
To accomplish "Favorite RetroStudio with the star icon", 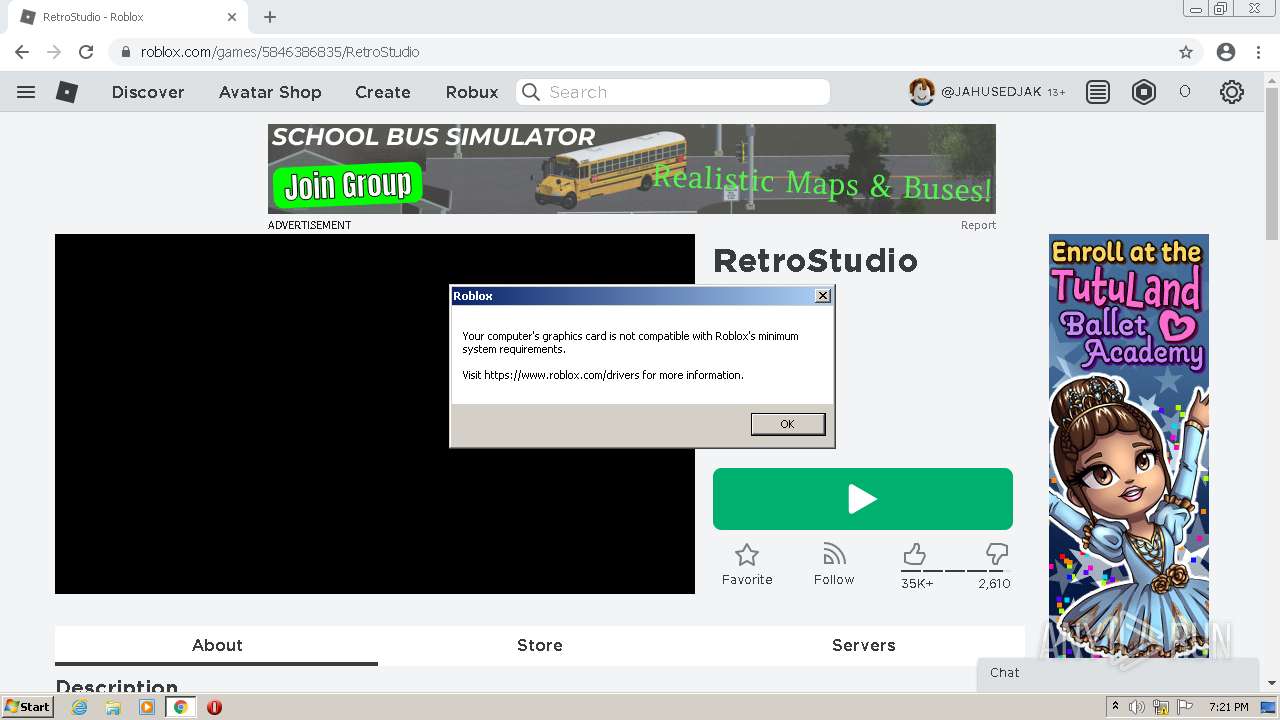I will pos(747,554).
